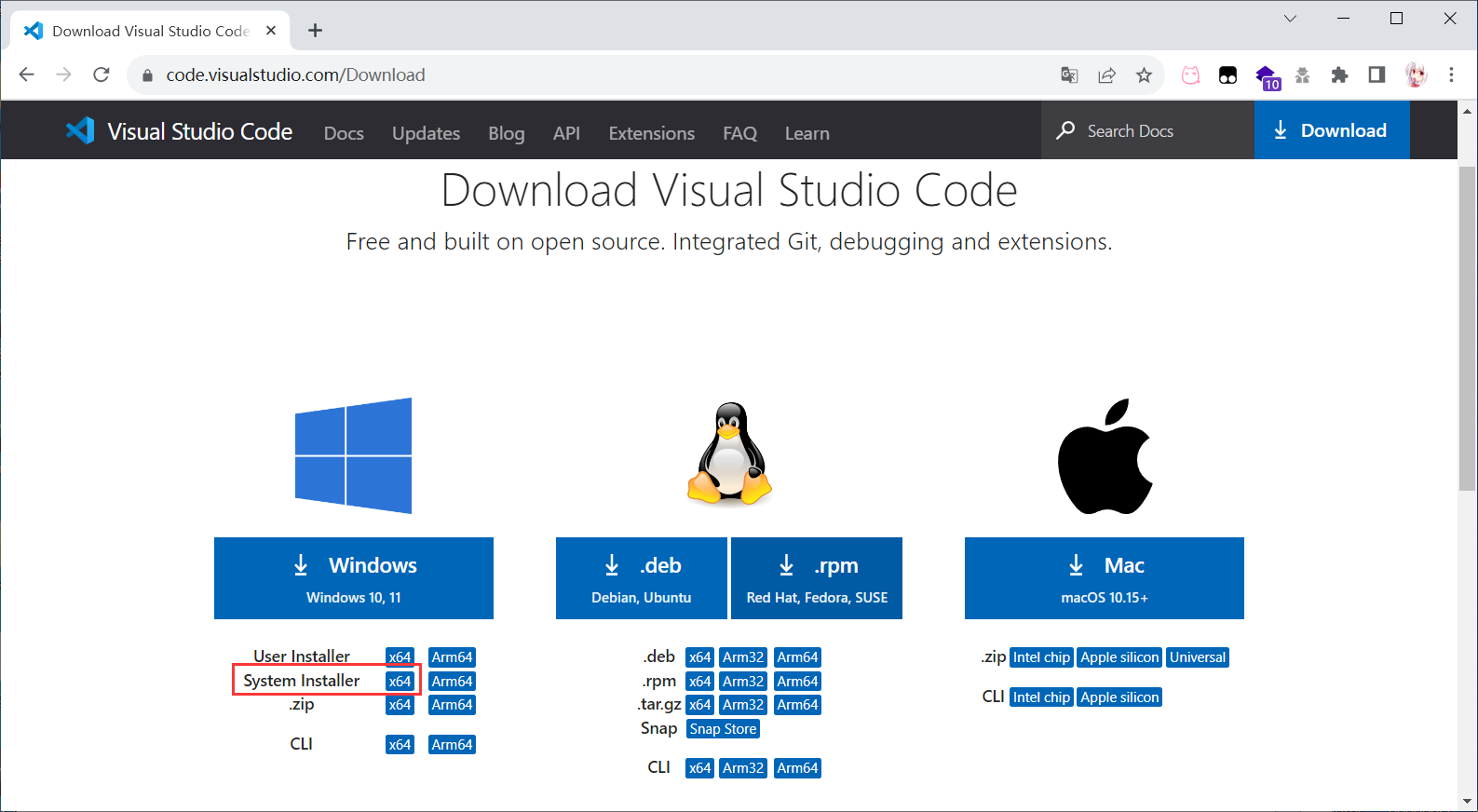The height and width of the screenshot is (812, 1478).
Task: Click the vertical page scrollbar thumb
Action: pyautogui.click(x=1467, y=328)
